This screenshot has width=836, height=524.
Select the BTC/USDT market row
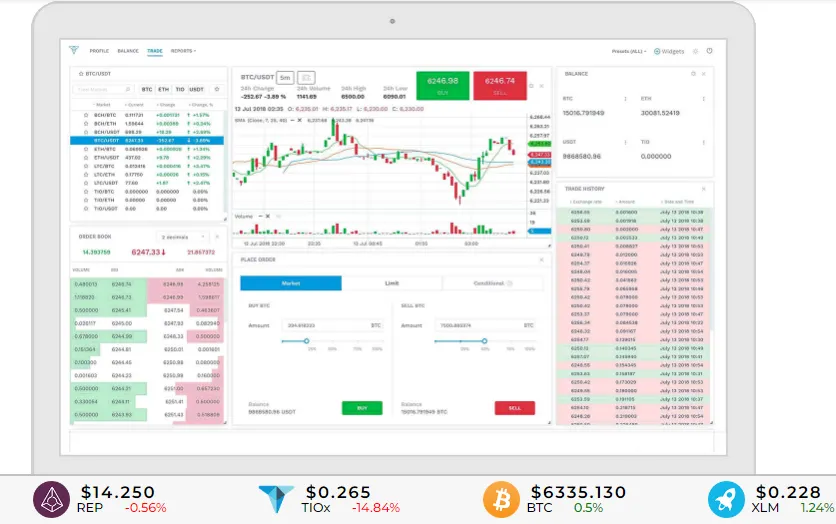click(x=147, y=141)
